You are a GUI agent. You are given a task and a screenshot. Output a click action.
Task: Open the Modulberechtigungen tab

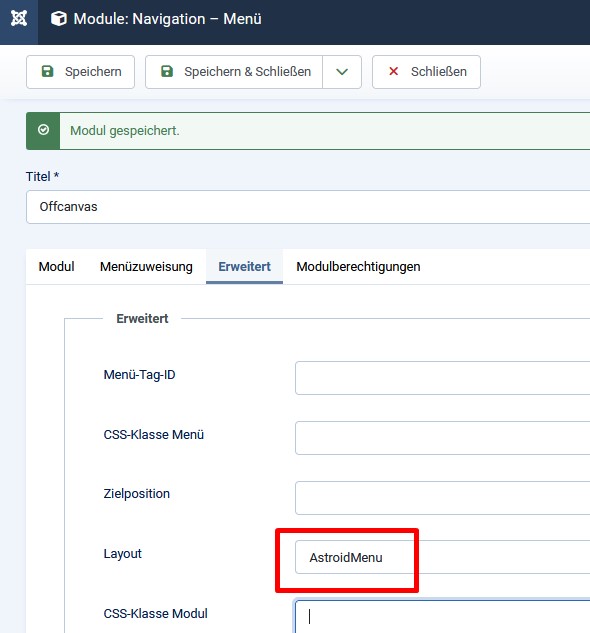(358, 267)
